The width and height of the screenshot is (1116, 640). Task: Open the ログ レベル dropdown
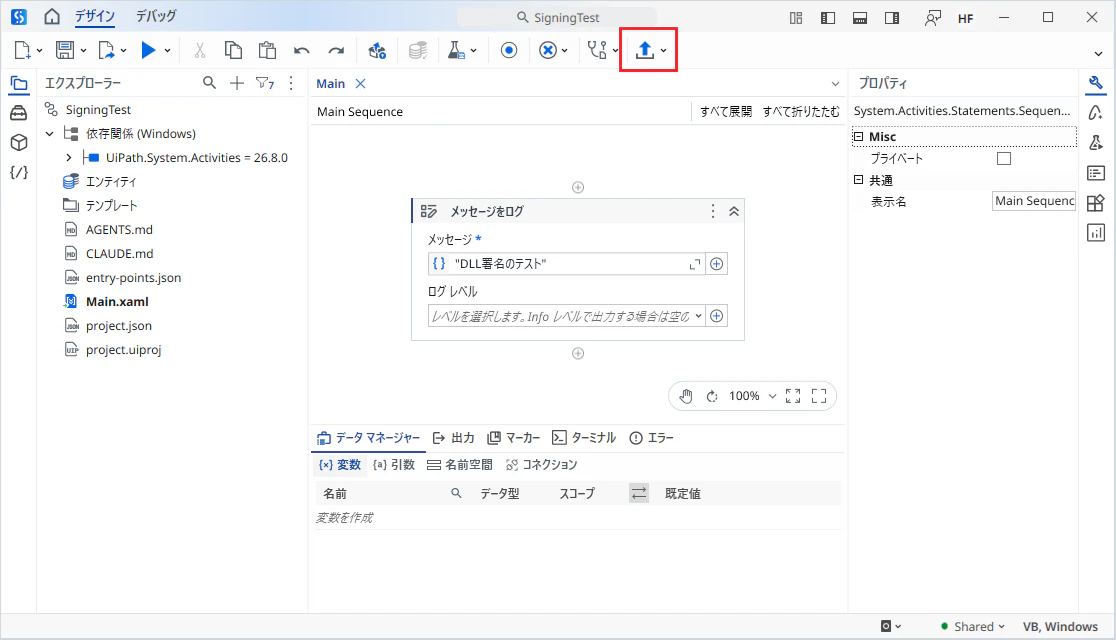pos(567,316)
